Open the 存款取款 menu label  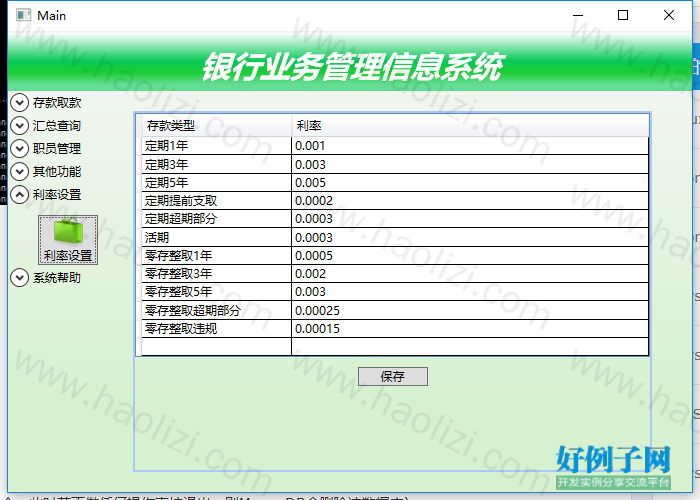point(57,103)
